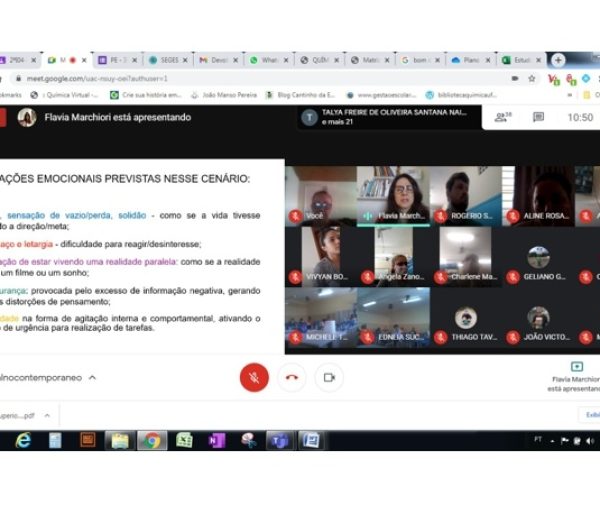Click the red hang up call button
The width and height of the screenshot is (600, 505).
coord(292,377)
